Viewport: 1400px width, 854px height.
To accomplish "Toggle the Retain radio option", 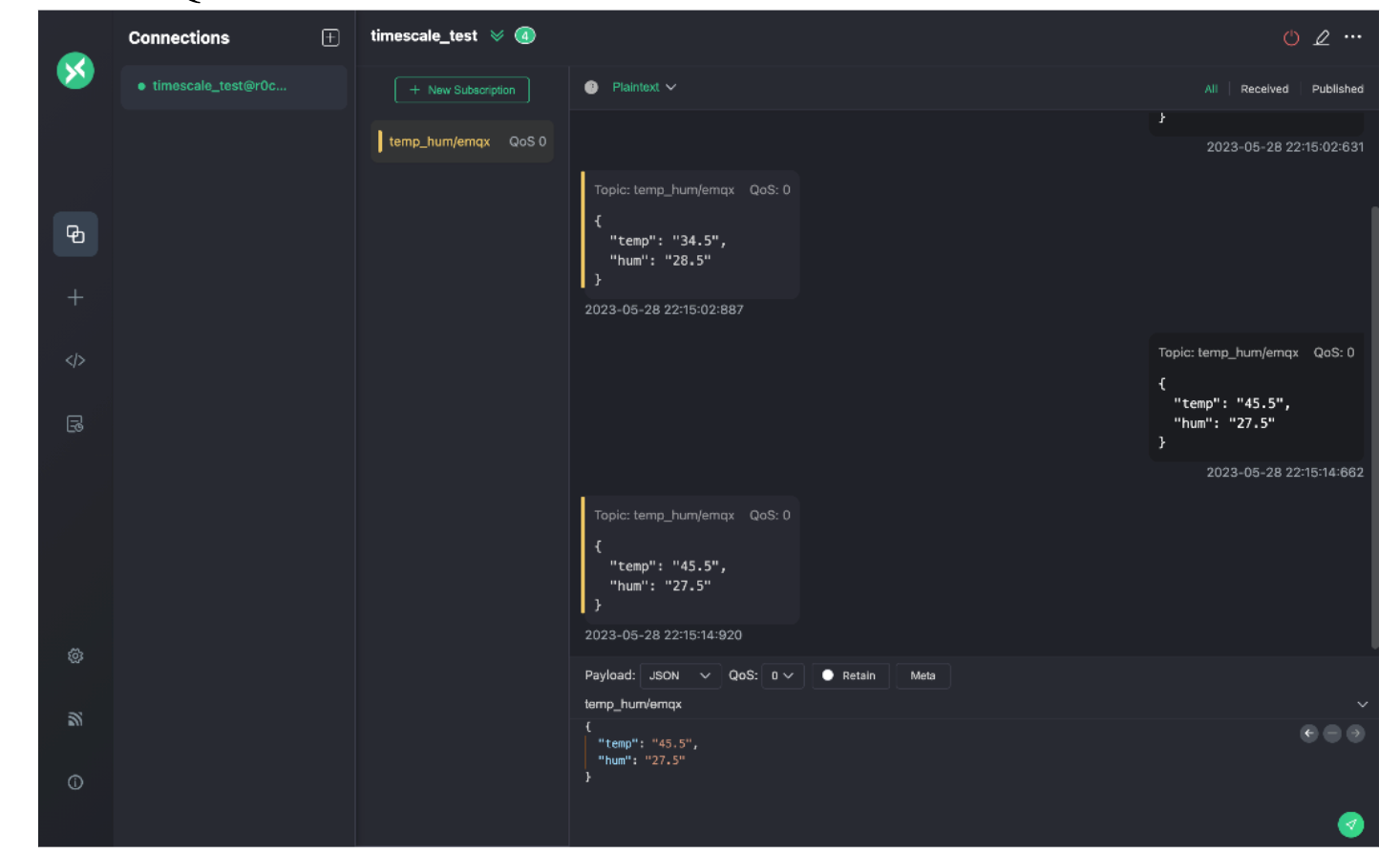I will (828, 675).
